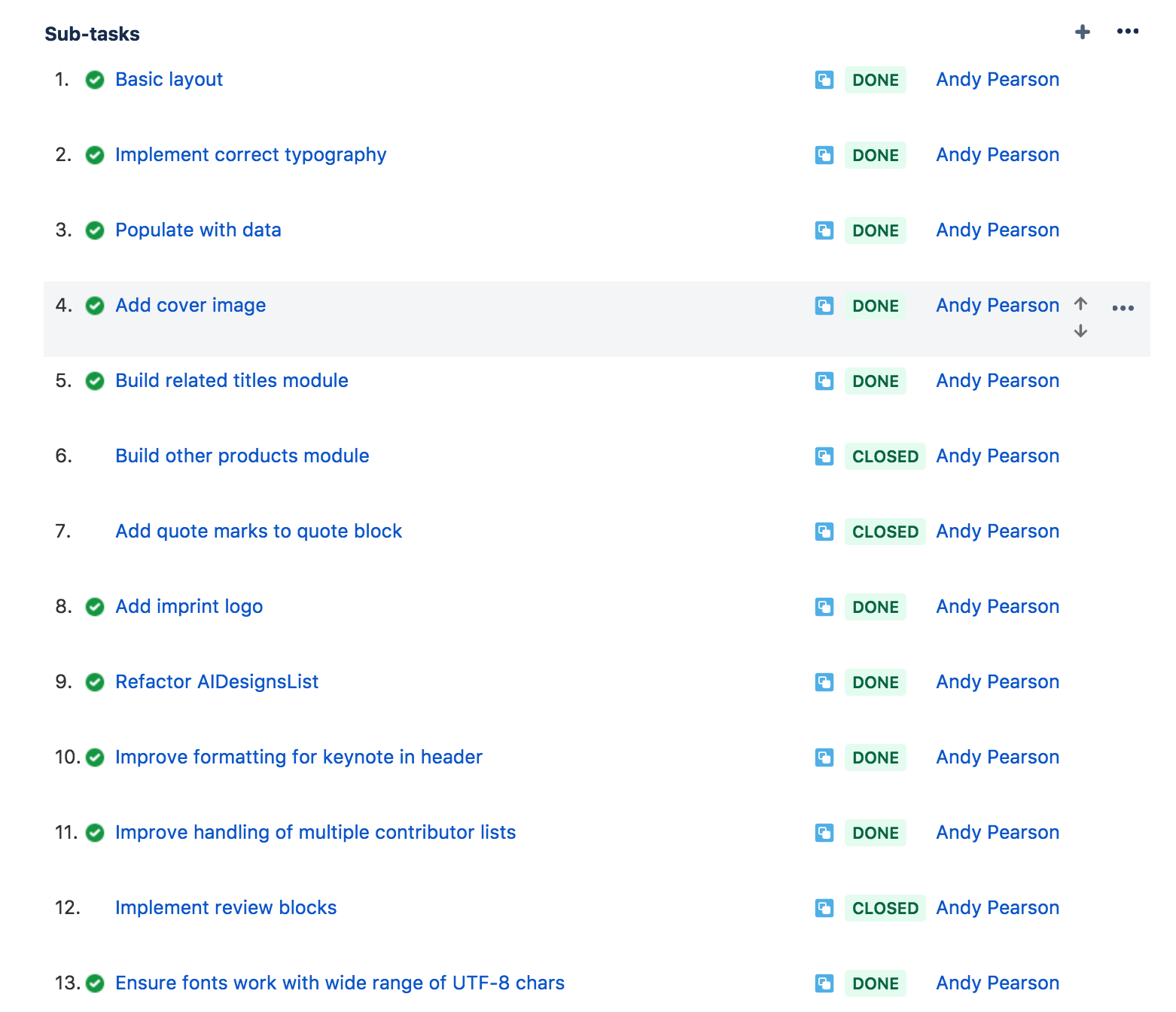The width and height of the screenshot is (1176, 1012).
Task: Click the sub-task icon on Refactor AIDesignsList row
Action: pyautogui.click(x=824, y=682)
